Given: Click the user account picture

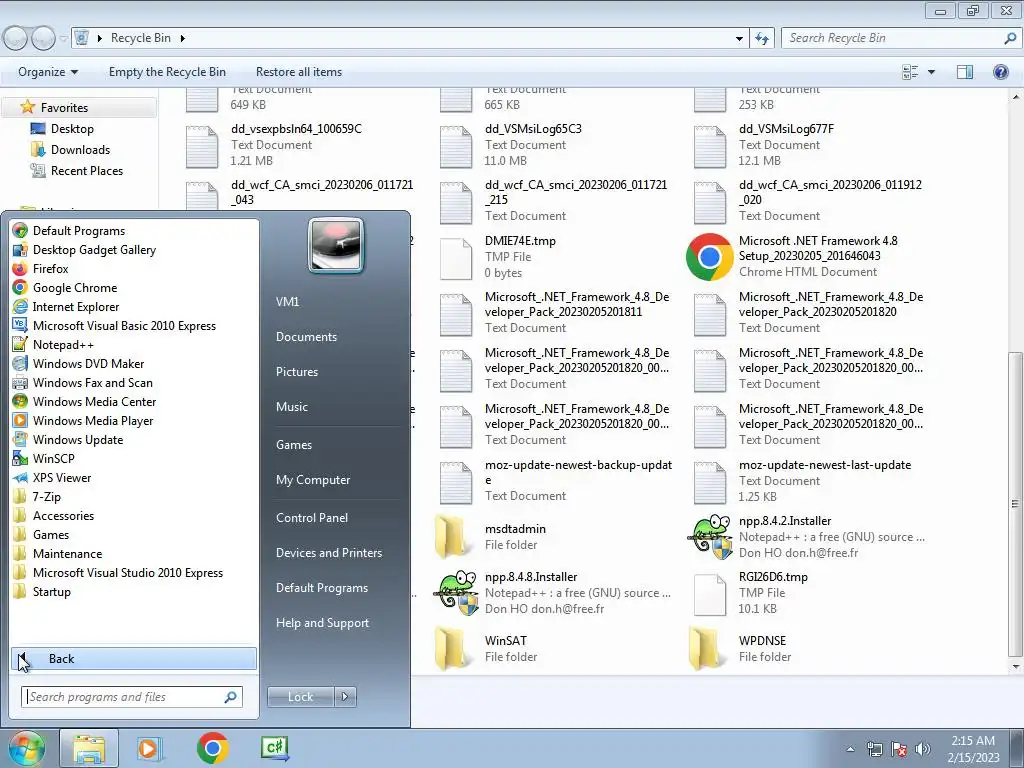Looking at the screenshot, I should click(336, 246).
